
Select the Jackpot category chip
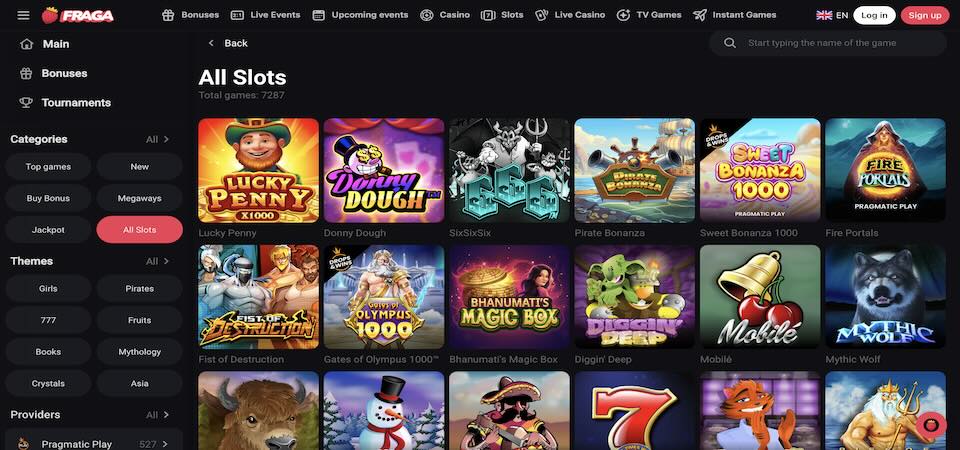tap(48, 230)
